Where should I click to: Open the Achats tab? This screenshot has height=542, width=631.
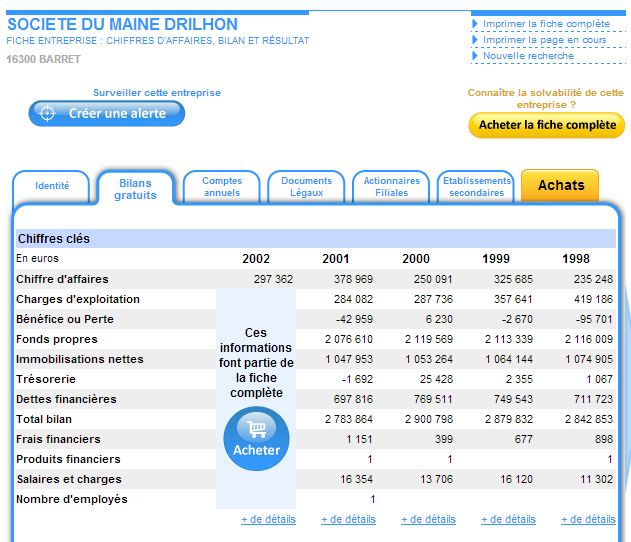[561, 185]
